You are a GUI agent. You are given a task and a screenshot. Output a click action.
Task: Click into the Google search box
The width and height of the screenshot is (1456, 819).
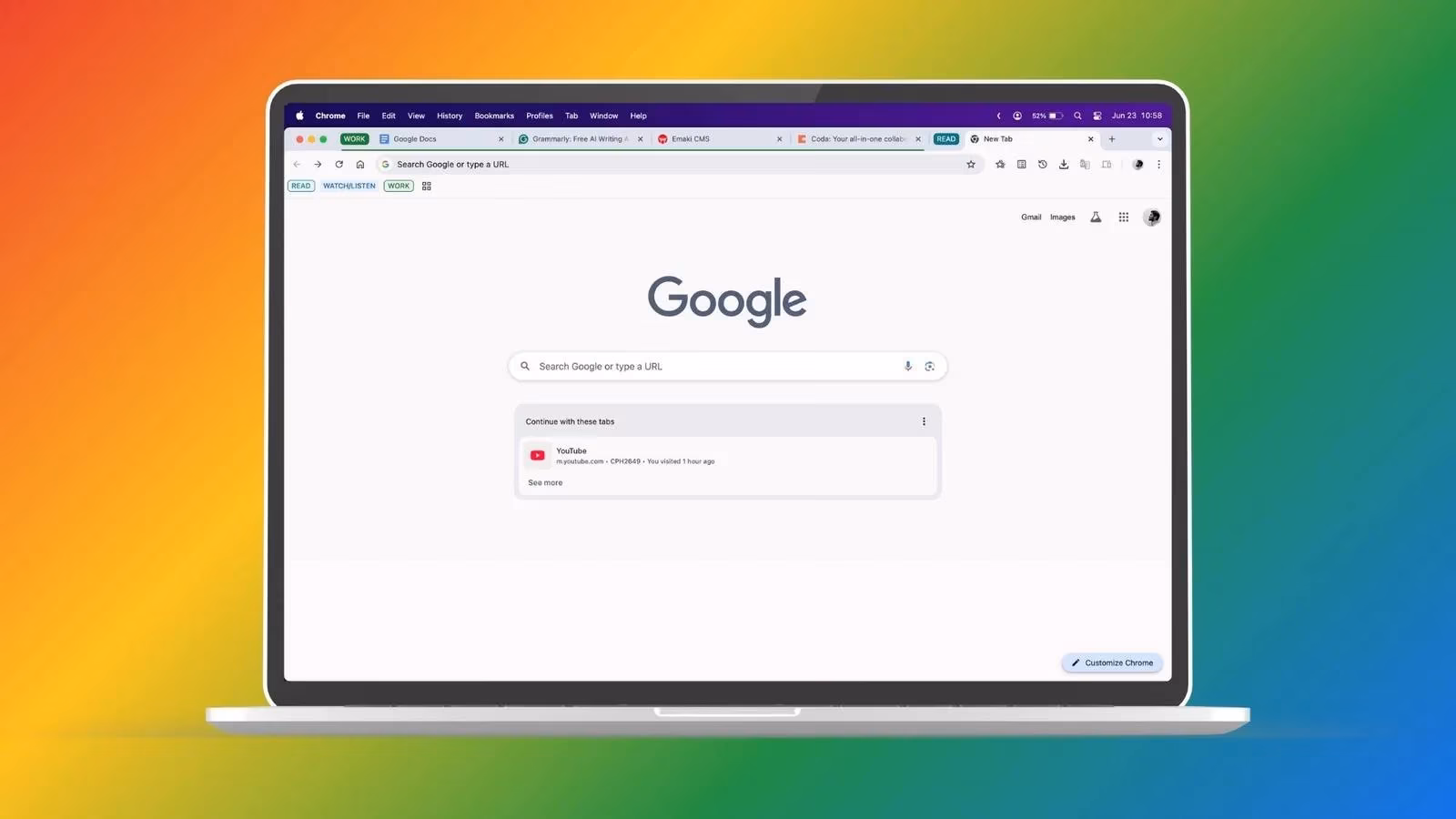click(727, 366)
